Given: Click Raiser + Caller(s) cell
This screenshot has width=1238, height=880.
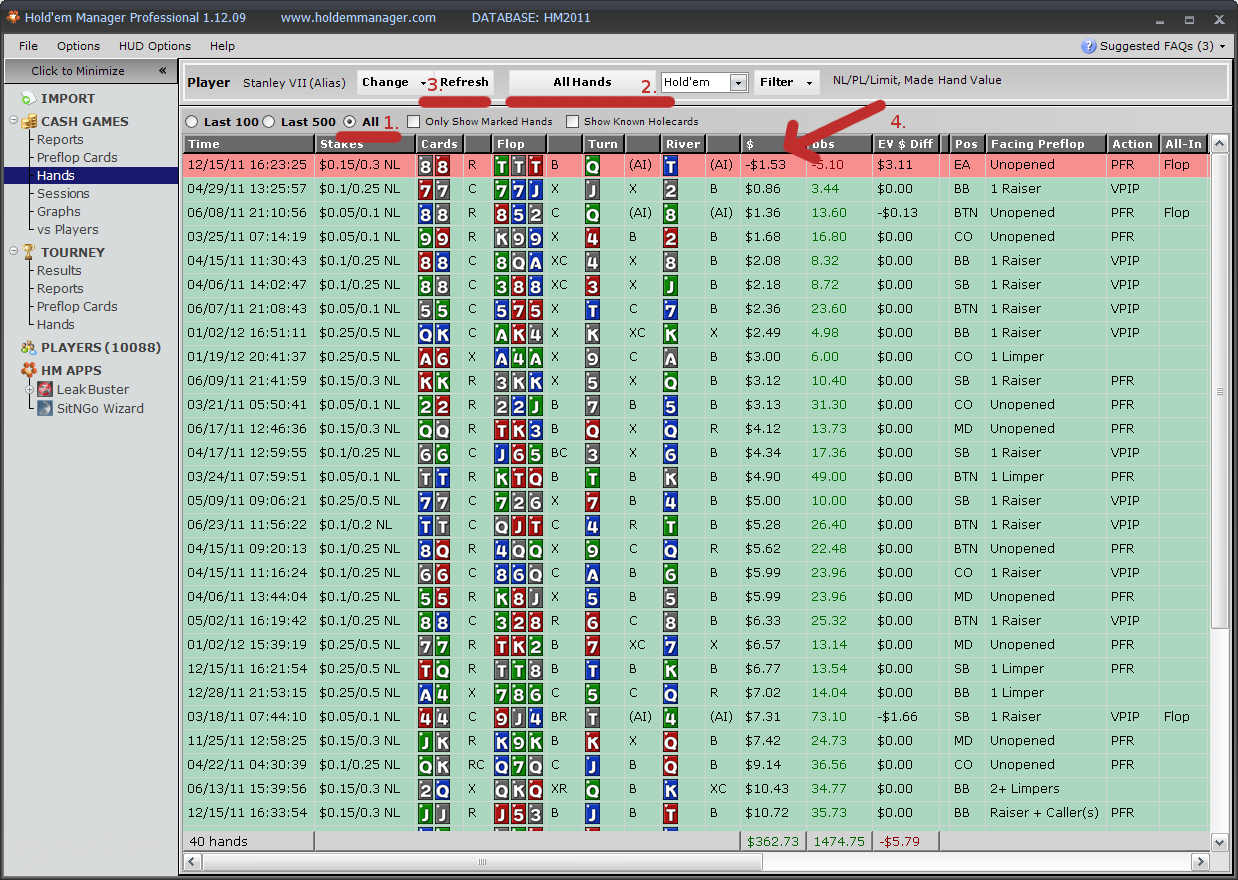Looking at the screenshot, I should (x=1044, y=812).
